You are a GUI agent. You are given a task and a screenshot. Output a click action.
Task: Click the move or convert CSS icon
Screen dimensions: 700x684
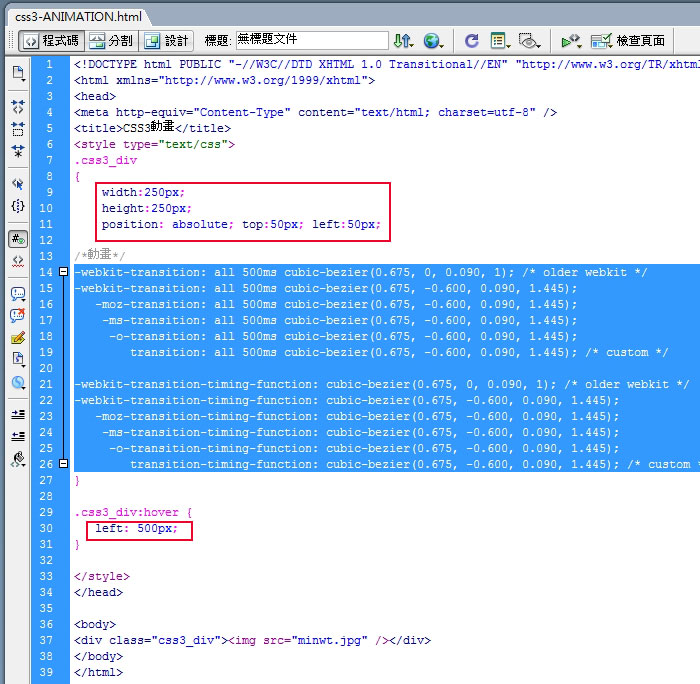pyautogui.click(x=18, y=382)
